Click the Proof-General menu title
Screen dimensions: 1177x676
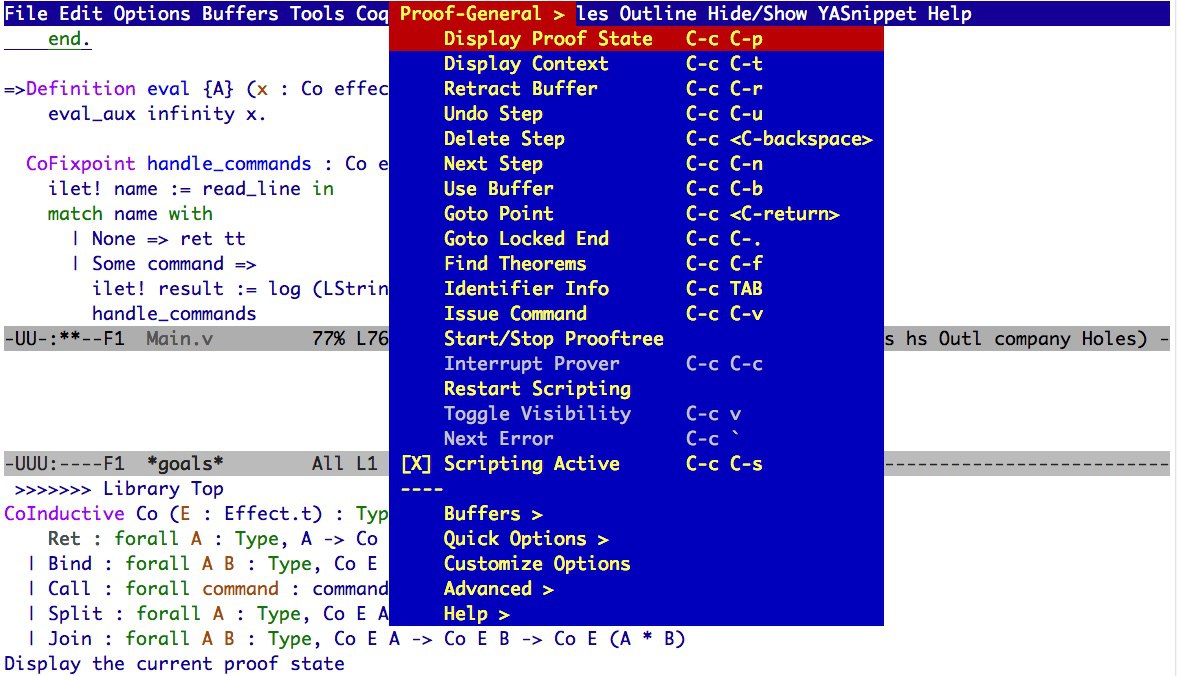(481, 14)
